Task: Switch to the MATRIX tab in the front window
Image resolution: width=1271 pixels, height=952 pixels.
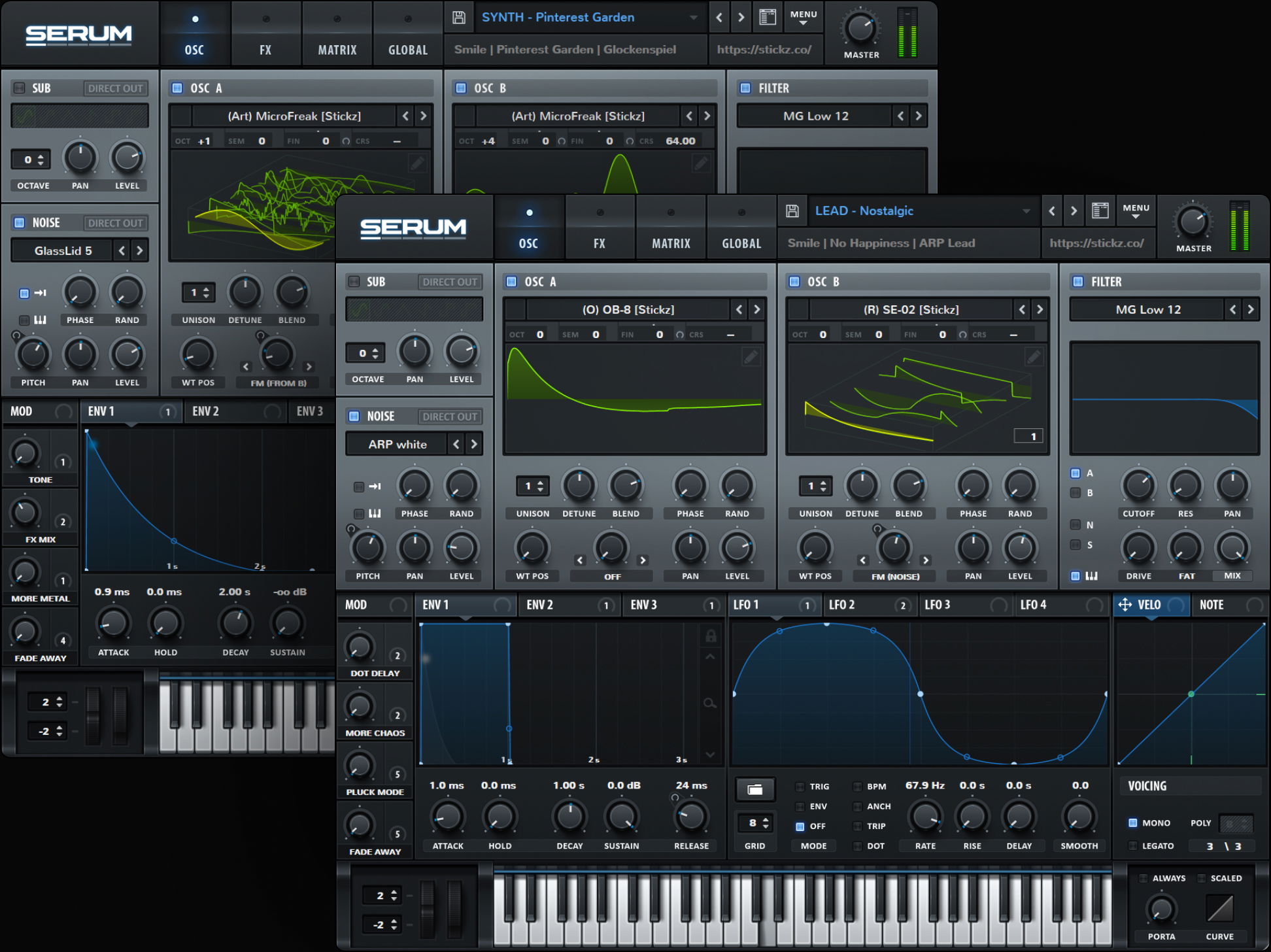Action: click(x=671, y=243)
